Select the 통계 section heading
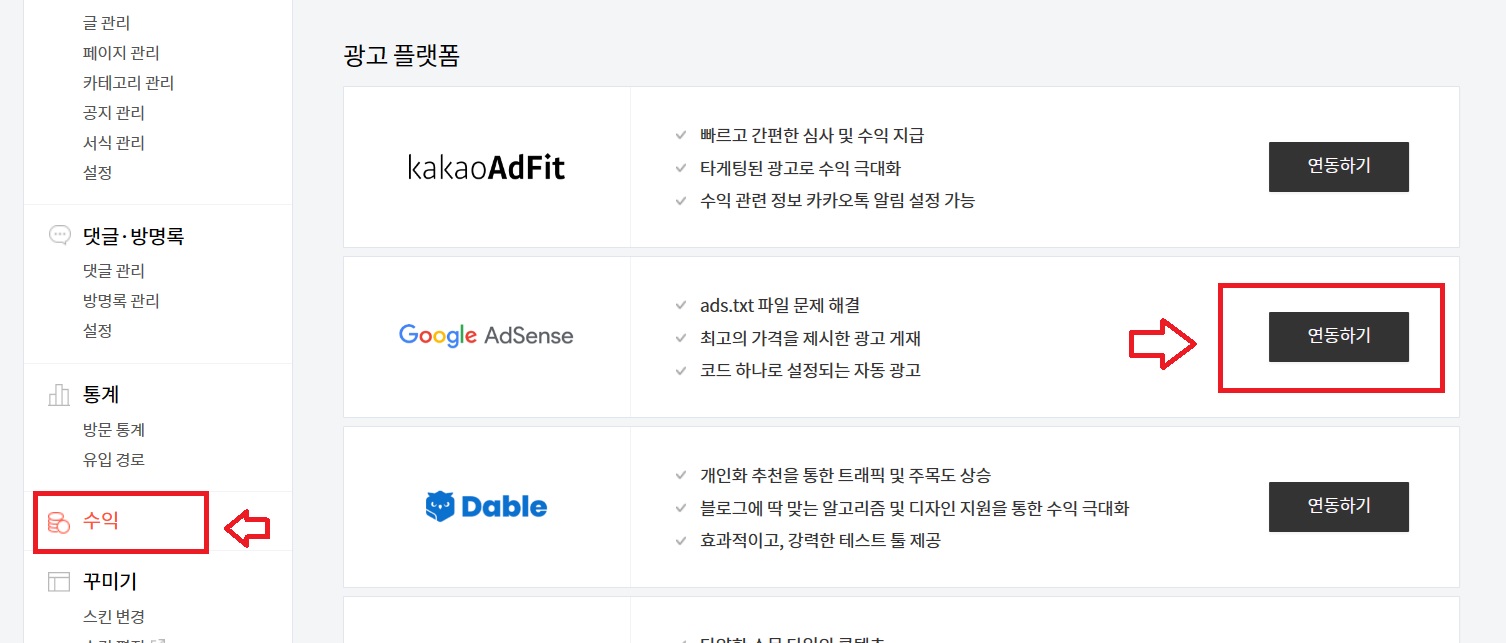 coord(101,395)
